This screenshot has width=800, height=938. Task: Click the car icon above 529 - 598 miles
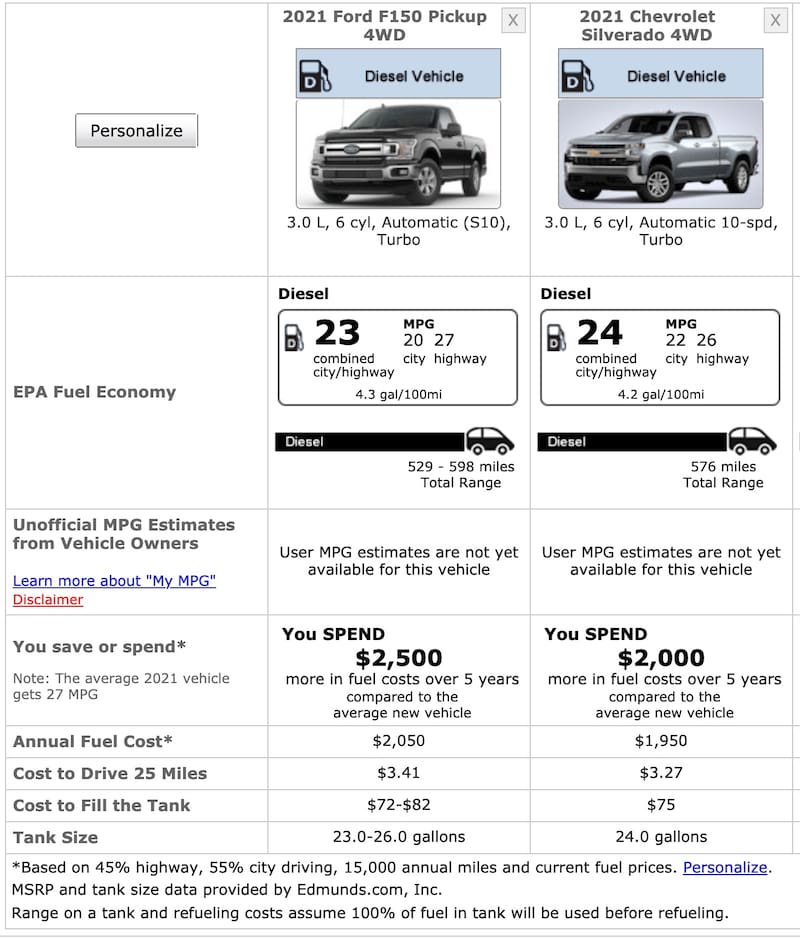[x=490, y=441]
